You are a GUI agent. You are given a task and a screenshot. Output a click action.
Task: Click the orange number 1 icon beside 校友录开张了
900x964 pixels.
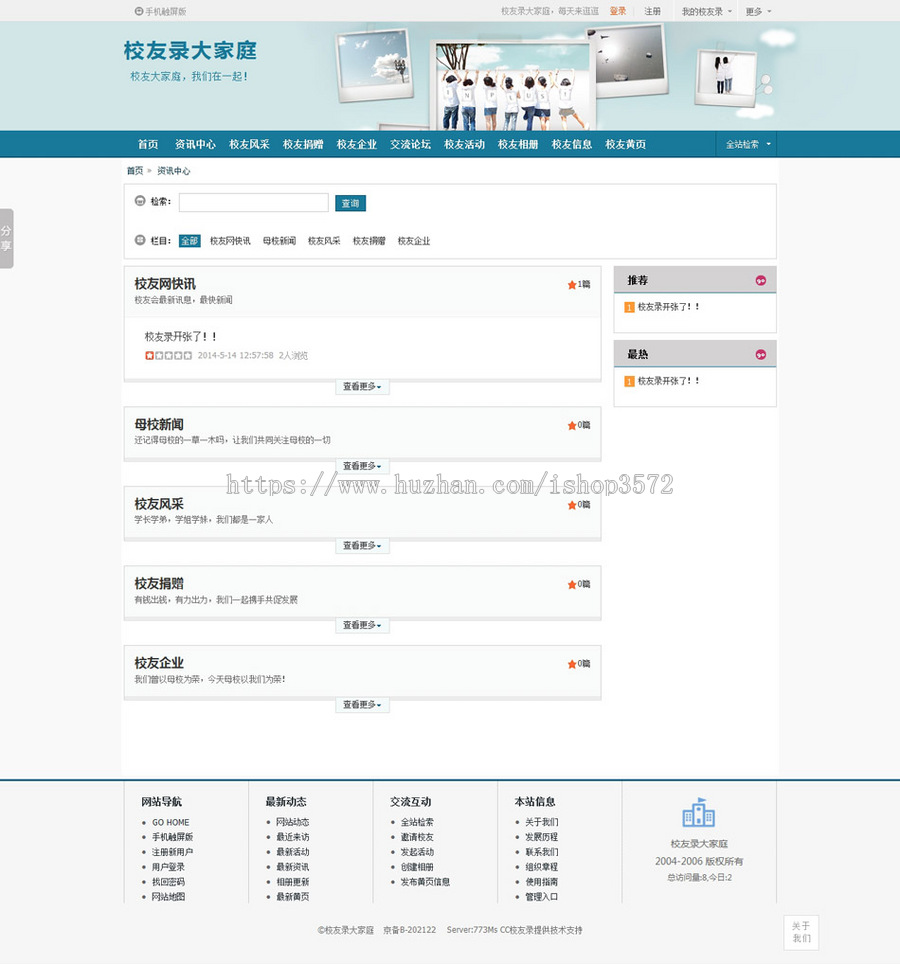[x=628, y=307]
